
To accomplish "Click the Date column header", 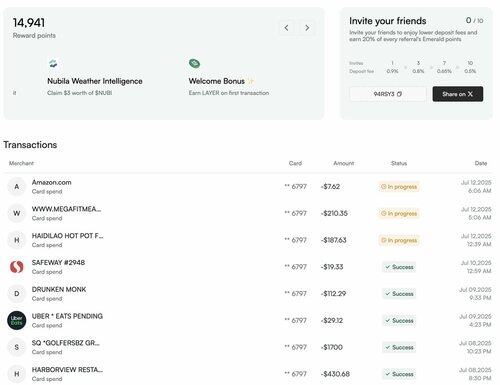I will [x=481, y=163].
